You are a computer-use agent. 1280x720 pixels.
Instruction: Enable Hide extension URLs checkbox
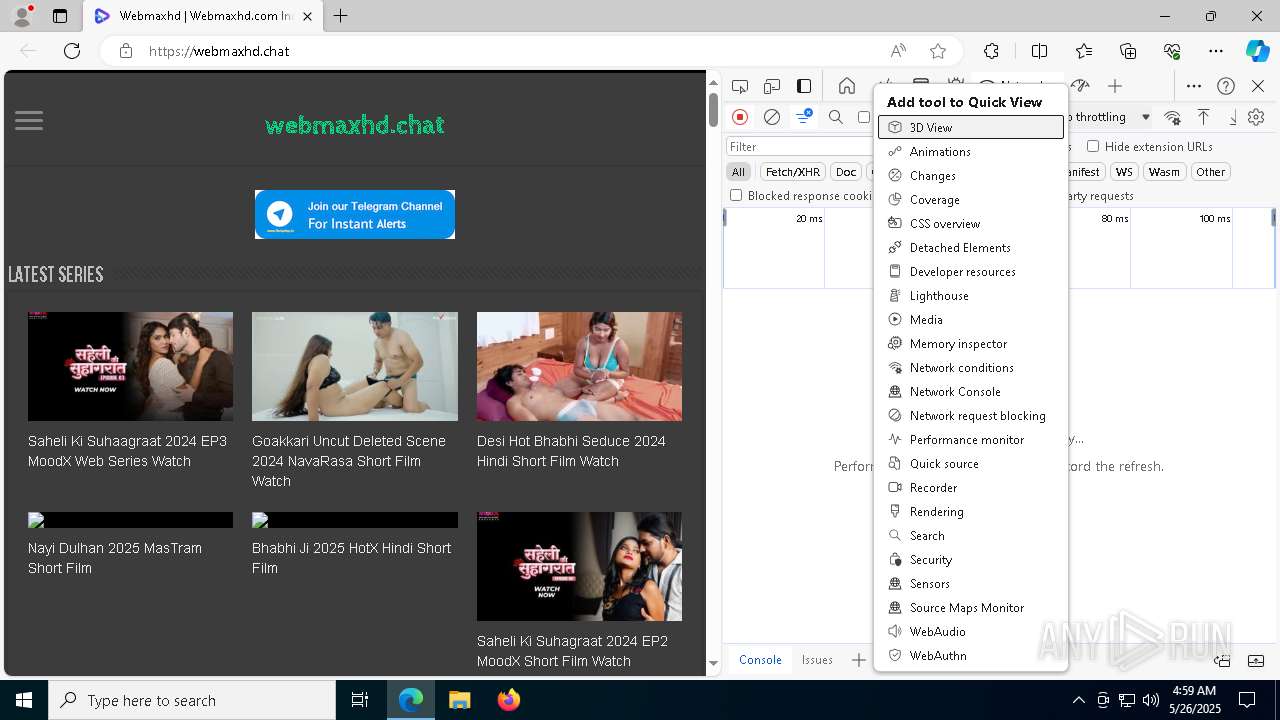1093,146
